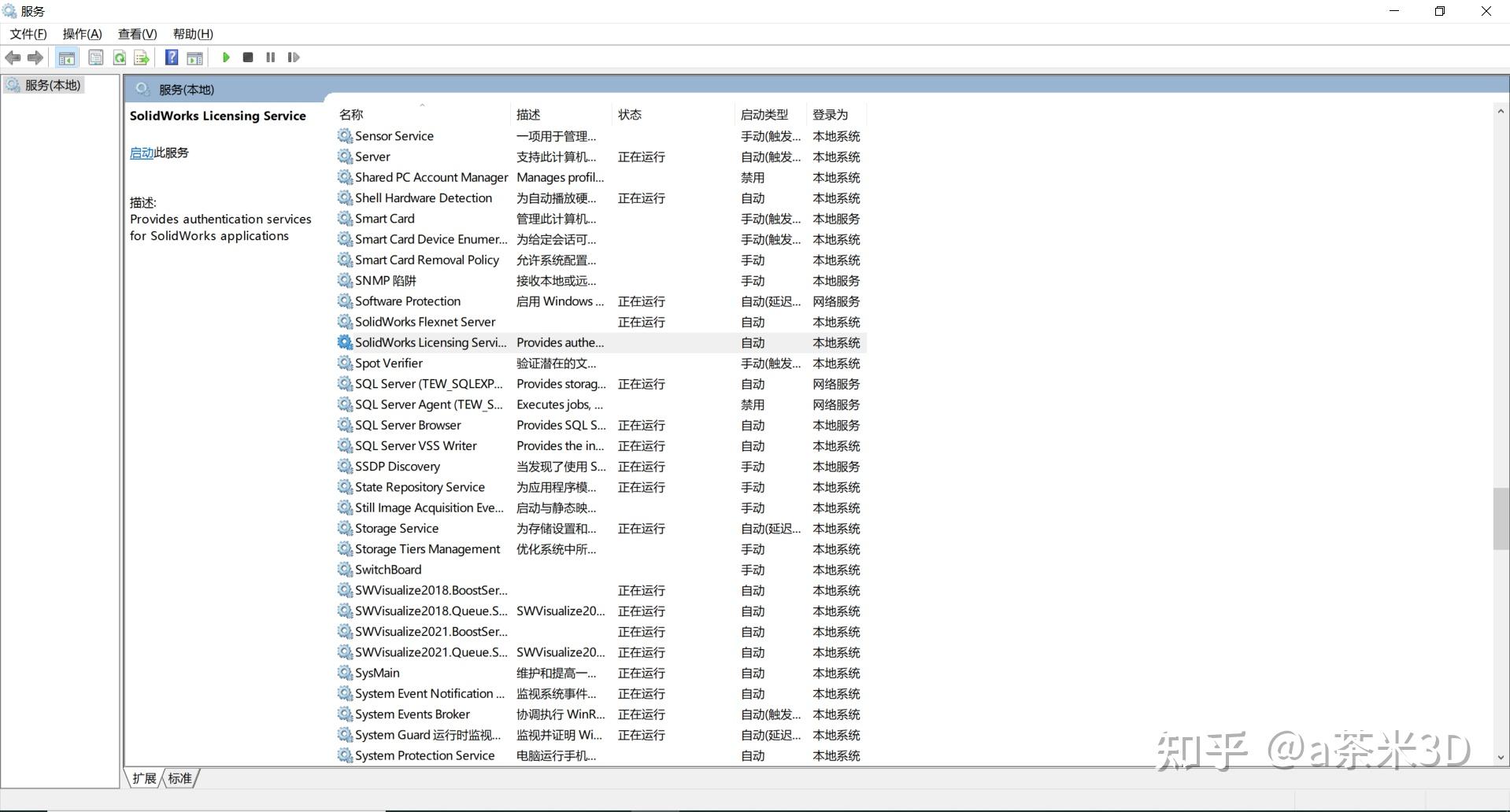This screenshot has height=812, width=1510.
Task: Select SQL Server (TEW_SQLEXP... service
Action: pyautogui.click(x=601, y=384)
